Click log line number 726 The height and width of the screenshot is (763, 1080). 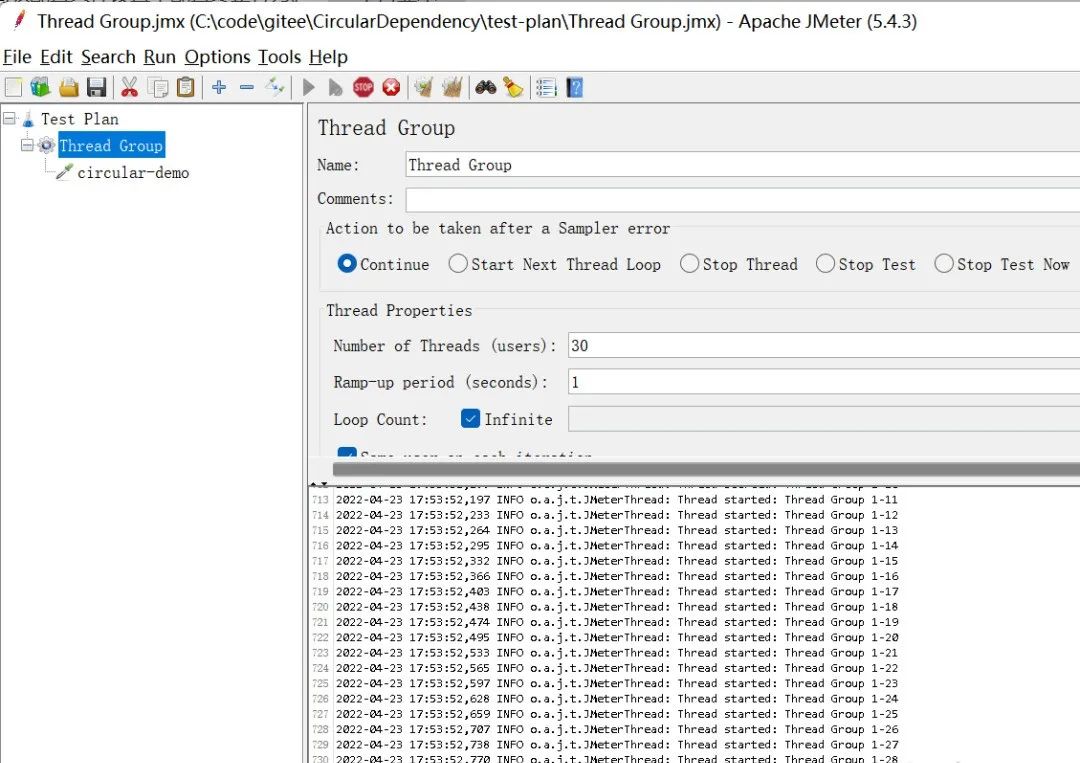(320, 699)
